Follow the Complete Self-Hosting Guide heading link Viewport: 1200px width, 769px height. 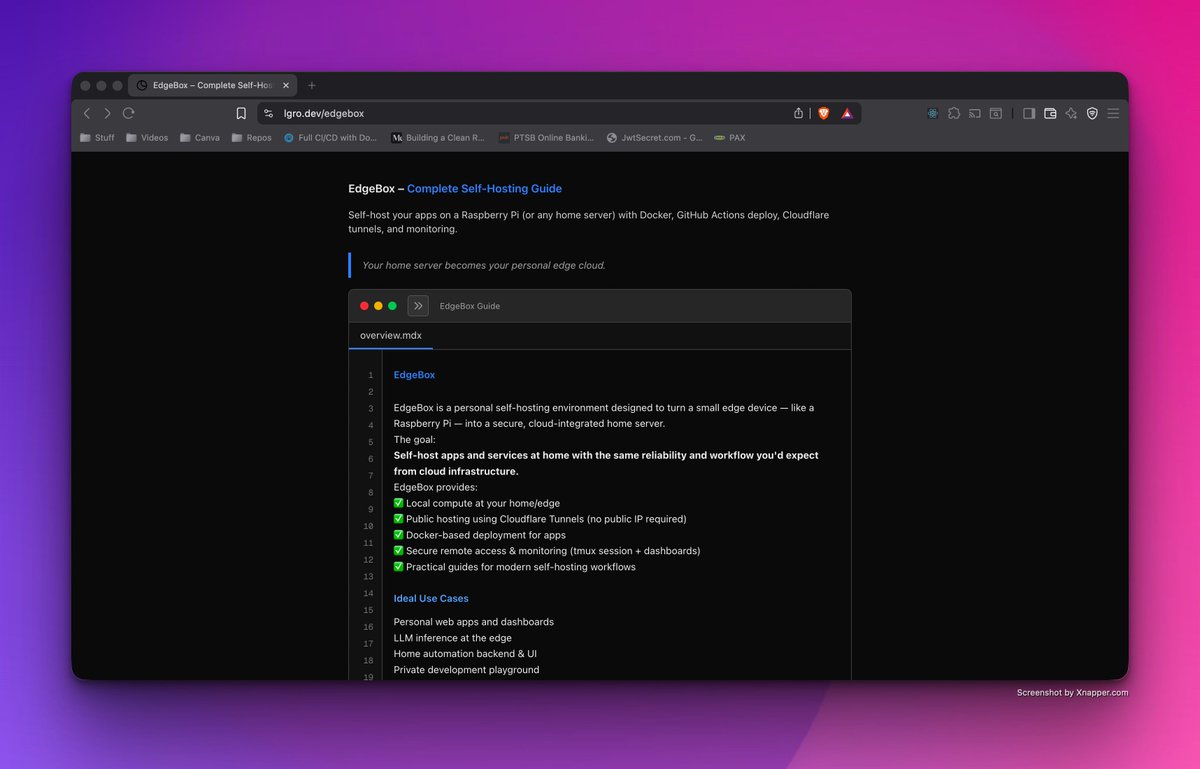[x=484, y=188]
